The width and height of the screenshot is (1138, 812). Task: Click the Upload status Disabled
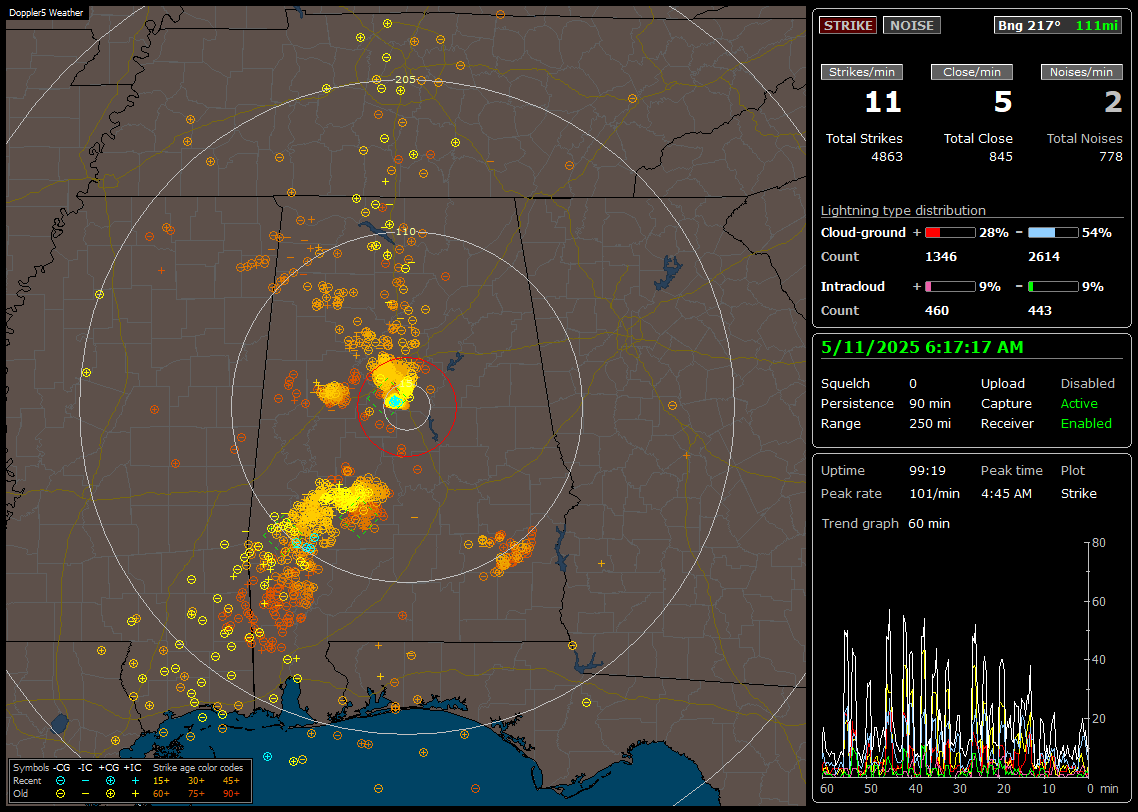click(1087, 384)
